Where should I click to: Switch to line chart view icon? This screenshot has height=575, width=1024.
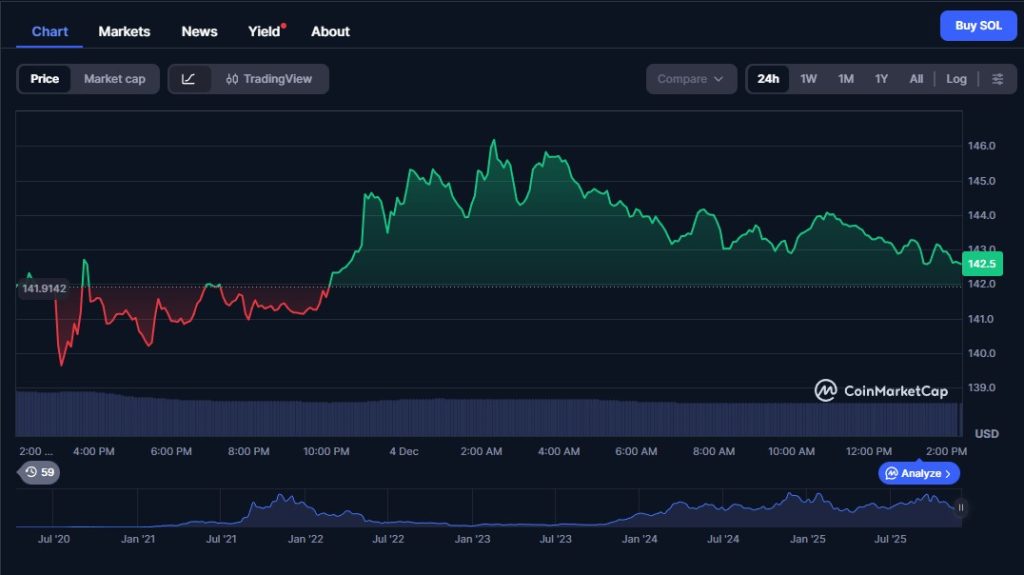point(189,79)
